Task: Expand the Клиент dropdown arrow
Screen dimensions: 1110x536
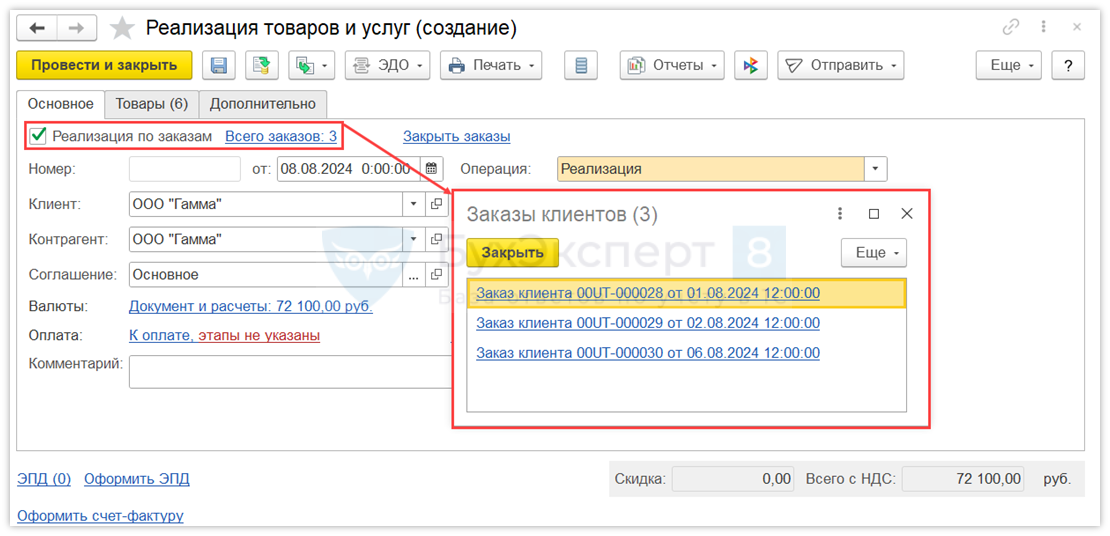Action: (x=414, y=205)
